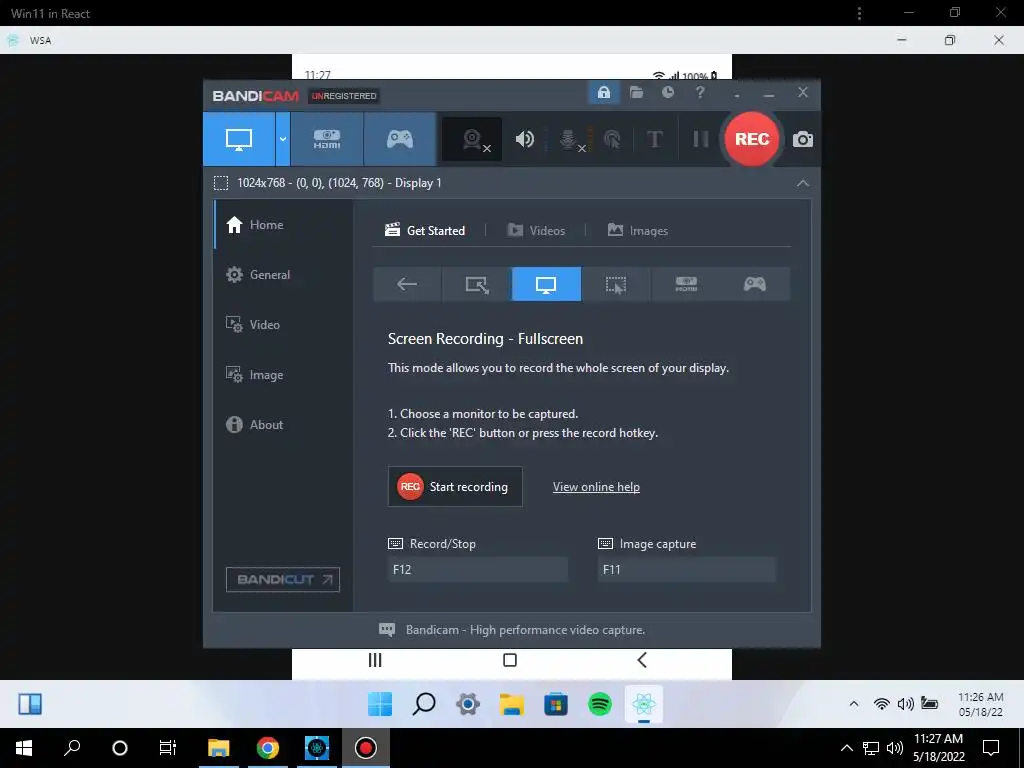1024x768 pixels.
Task: Open Bandicam record icon in bottom taskbar
Action: click(366, 748)
